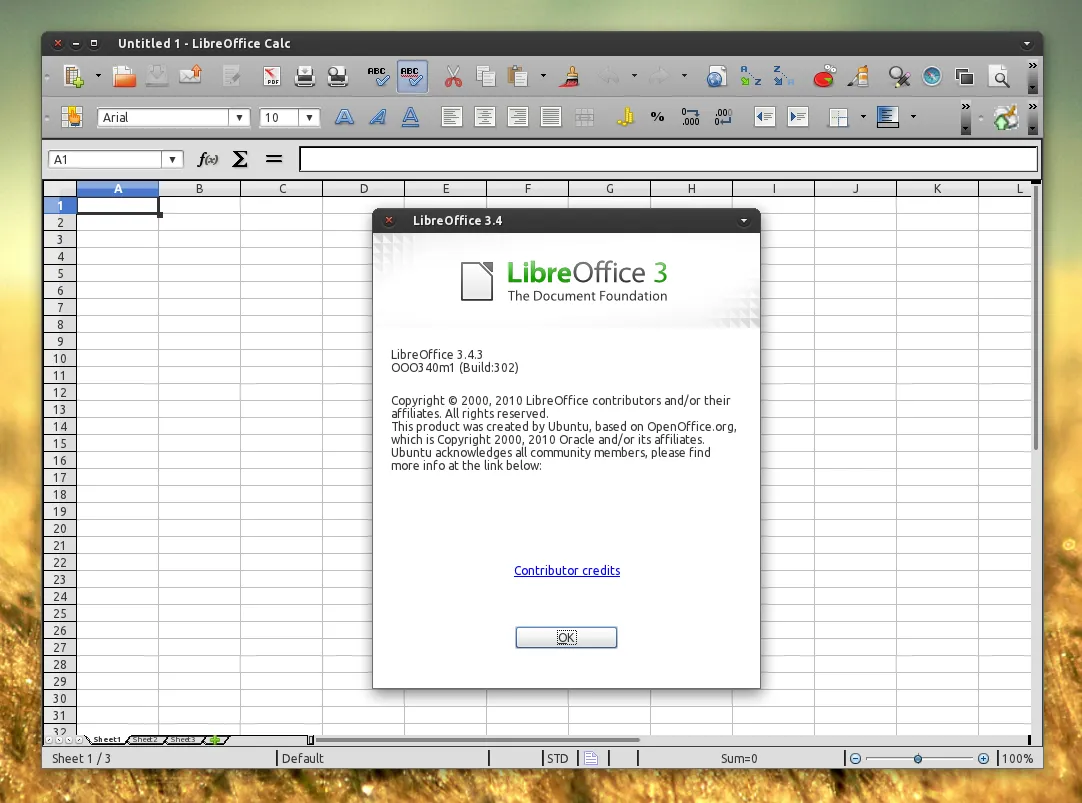Open the Contributor credits link
The width and height of the screenshot is (1082, 803).
pyautogui.click(x=567, y=570)
